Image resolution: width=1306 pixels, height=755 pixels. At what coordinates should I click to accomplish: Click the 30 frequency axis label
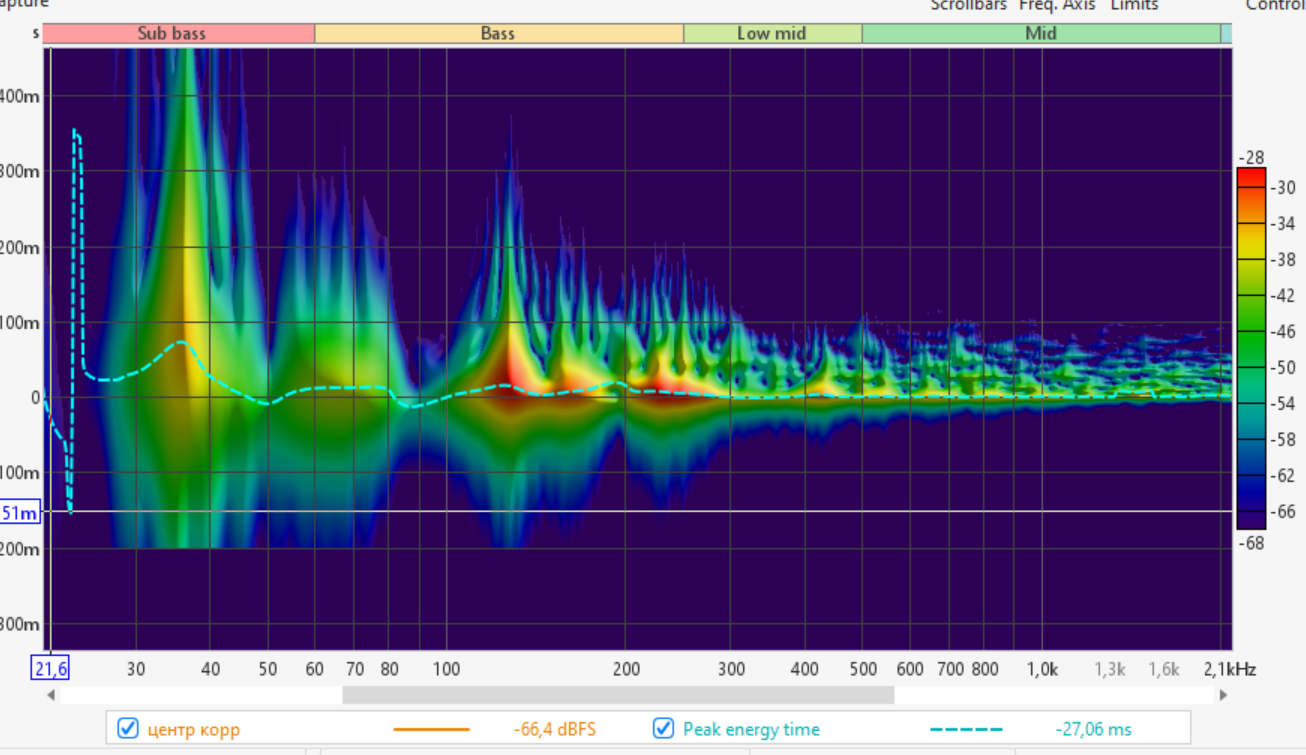(136, 669)
